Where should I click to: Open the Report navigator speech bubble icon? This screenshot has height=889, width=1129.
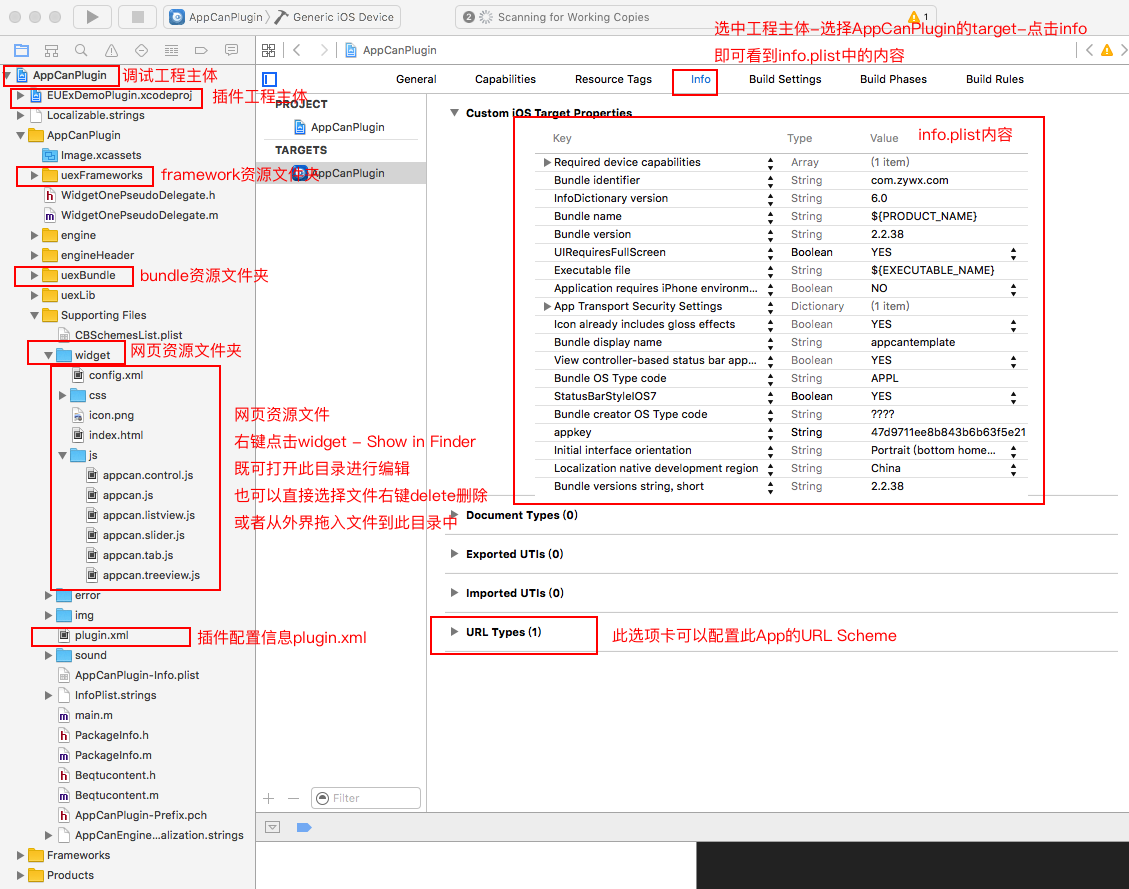click(231, 50)
